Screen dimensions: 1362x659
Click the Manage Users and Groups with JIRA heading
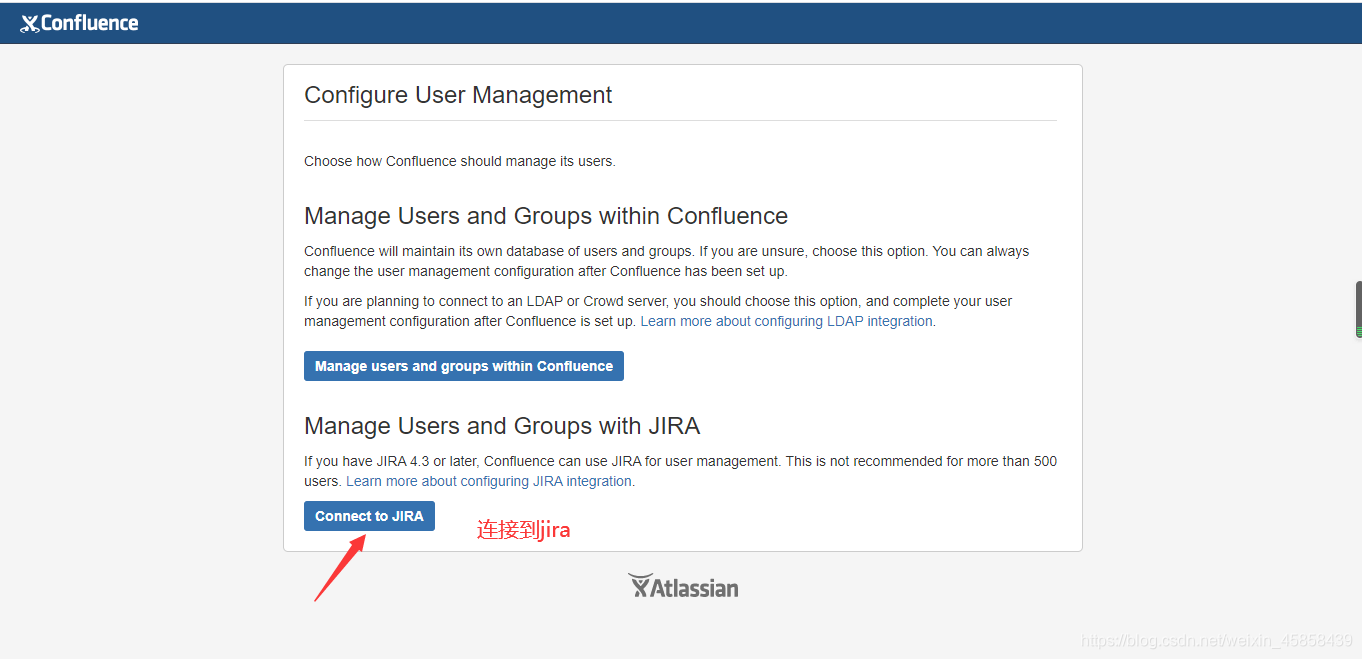click(x=502, y=426)
